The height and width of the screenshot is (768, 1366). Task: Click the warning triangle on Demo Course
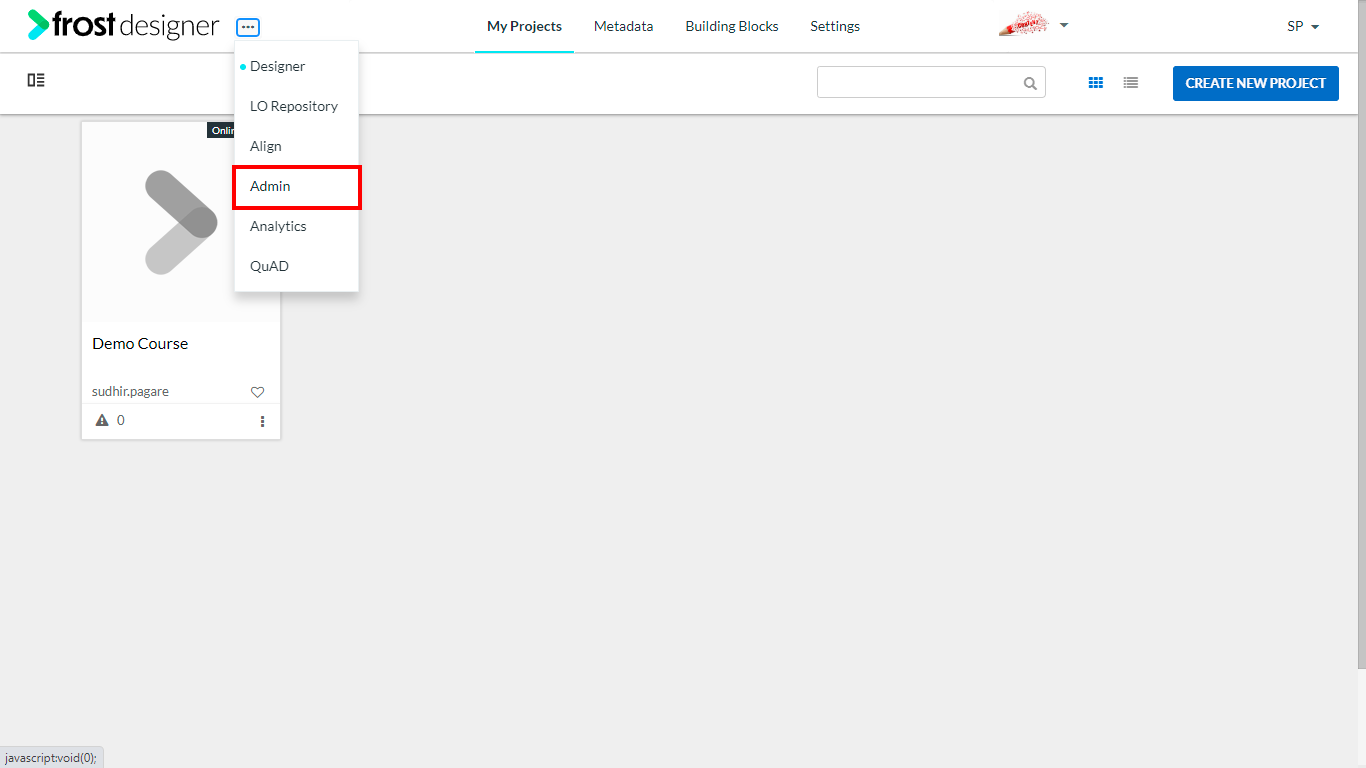pos(102,420)
